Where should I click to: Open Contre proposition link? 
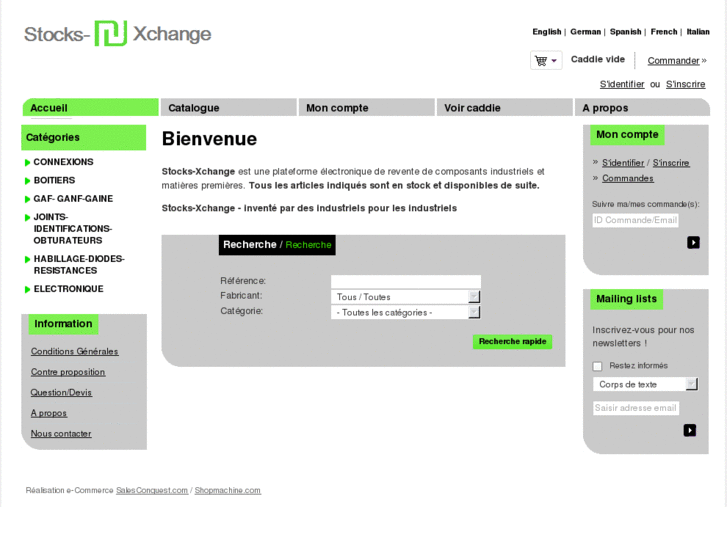point(68,372)
